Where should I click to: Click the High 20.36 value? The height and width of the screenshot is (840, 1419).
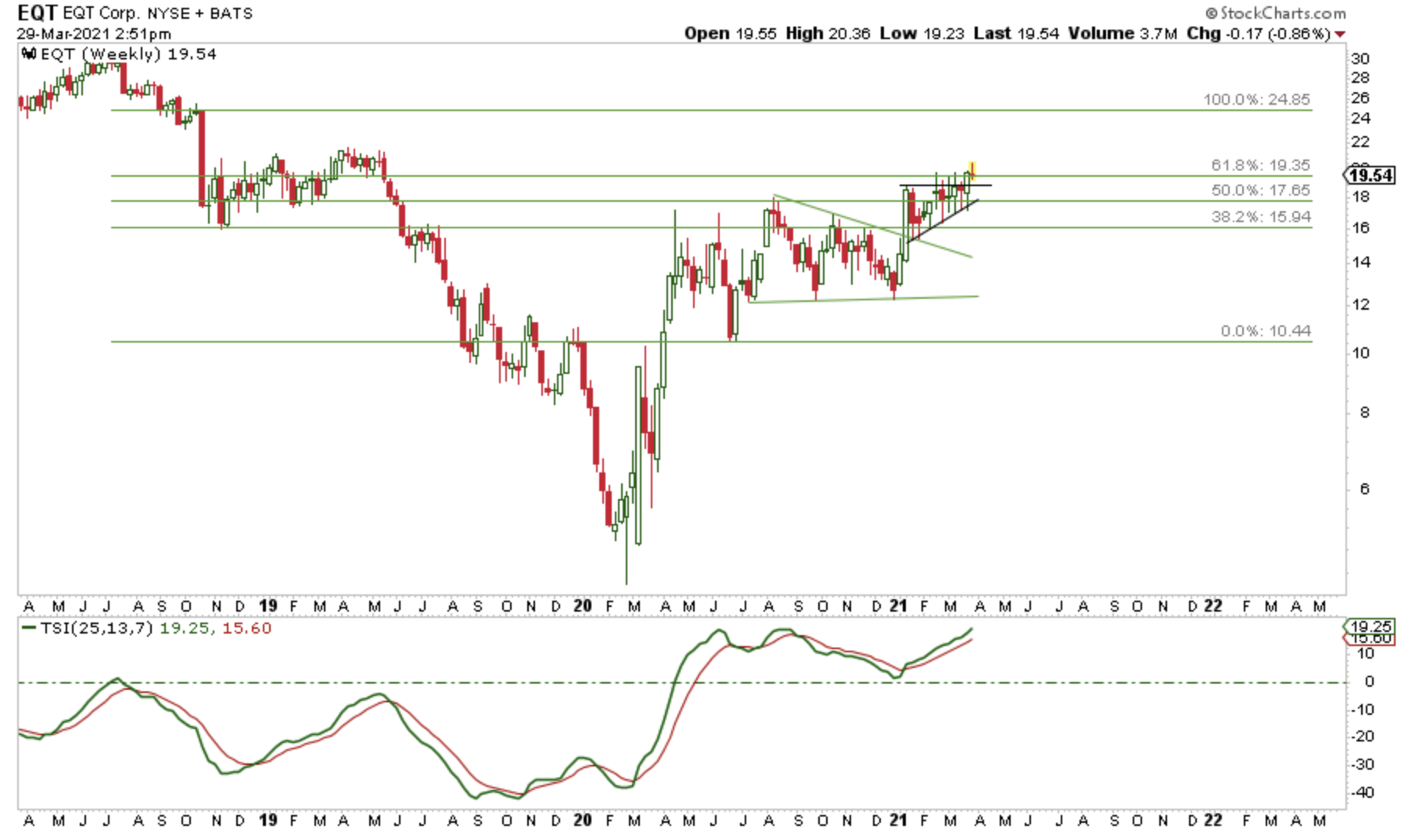(x=828, y=34)
